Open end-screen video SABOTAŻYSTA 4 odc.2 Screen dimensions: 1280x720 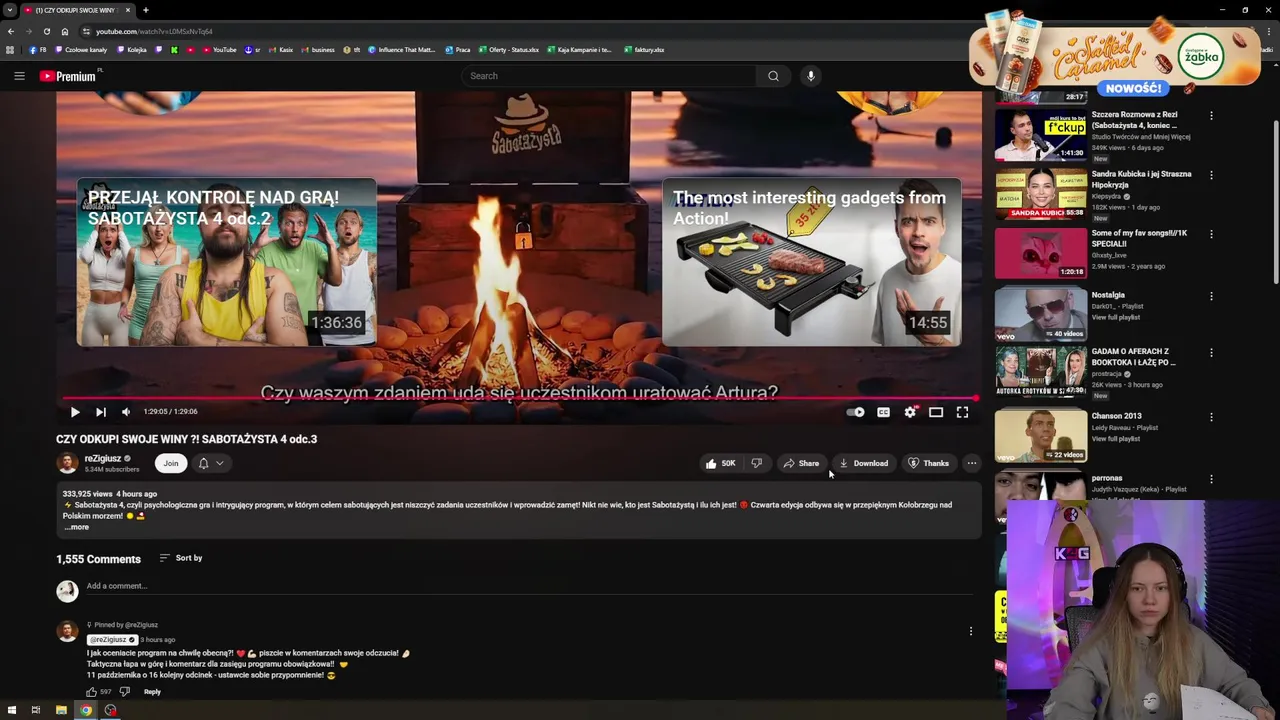(x=227, y=263)
